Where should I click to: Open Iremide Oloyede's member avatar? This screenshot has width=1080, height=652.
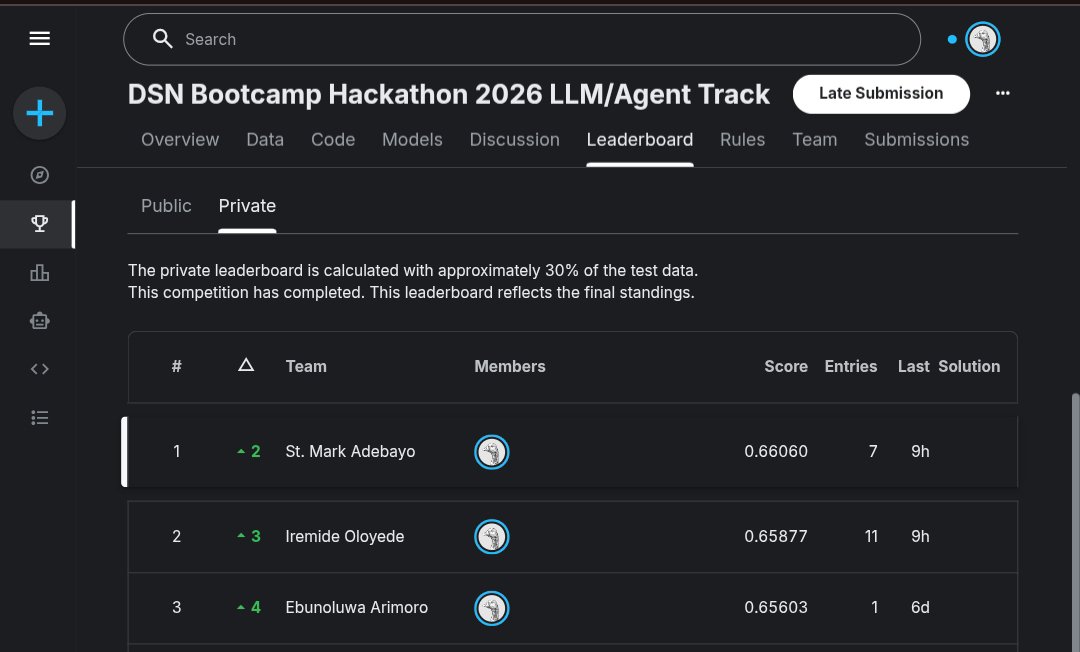coord(492,537)
